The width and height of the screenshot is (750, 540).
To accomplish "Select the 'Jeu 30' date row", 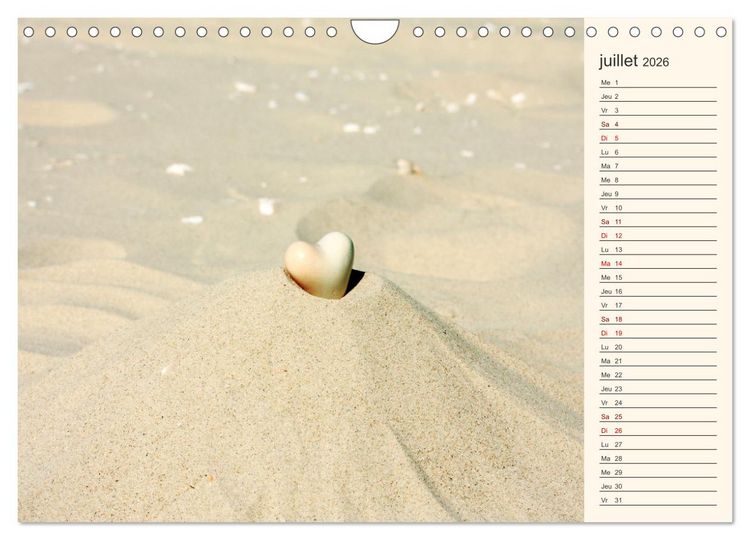I will [658, 486].
